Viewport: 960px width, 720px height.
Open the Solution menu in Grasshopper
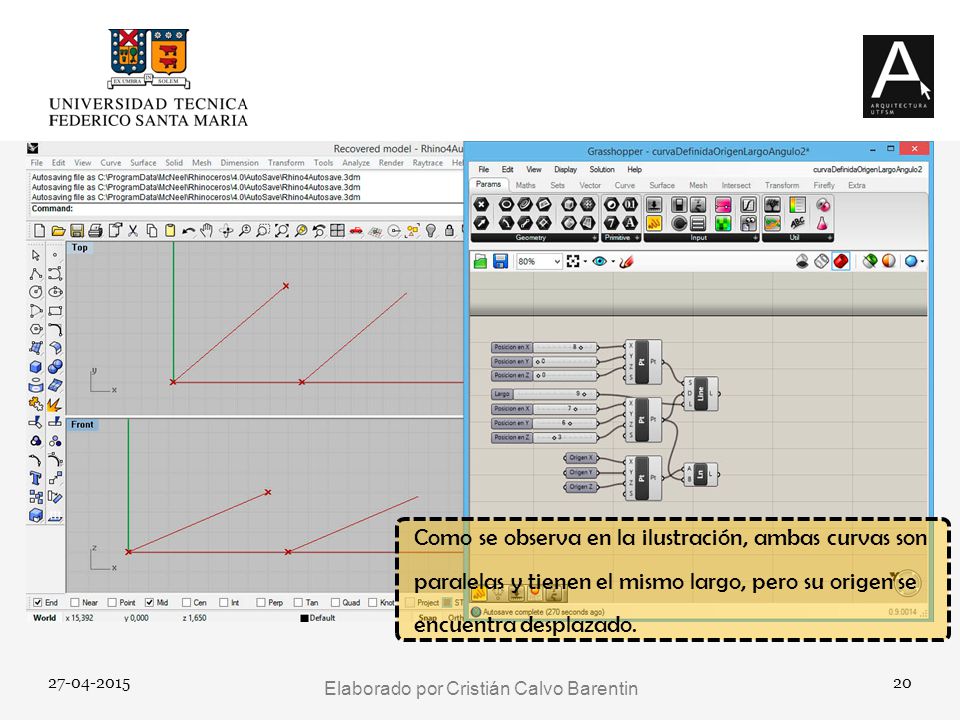(602, 170)
